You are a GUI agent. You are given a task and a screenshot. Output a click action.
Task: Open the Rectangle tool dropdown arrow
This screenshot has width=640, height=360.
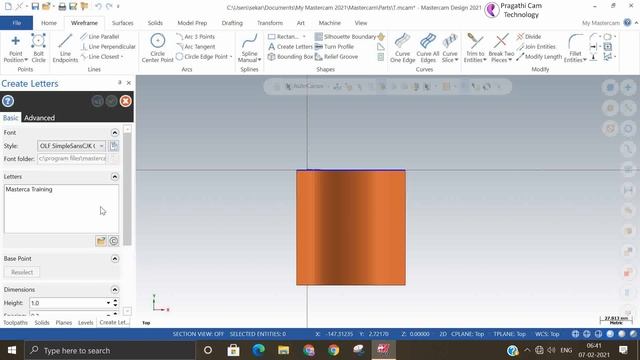304,37
